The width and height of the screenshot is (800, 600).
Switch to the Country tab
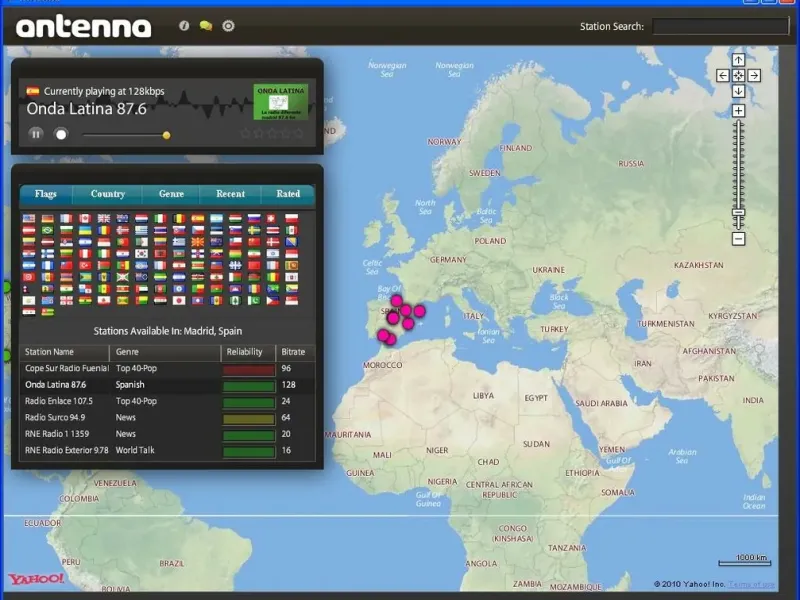point(108,194)
